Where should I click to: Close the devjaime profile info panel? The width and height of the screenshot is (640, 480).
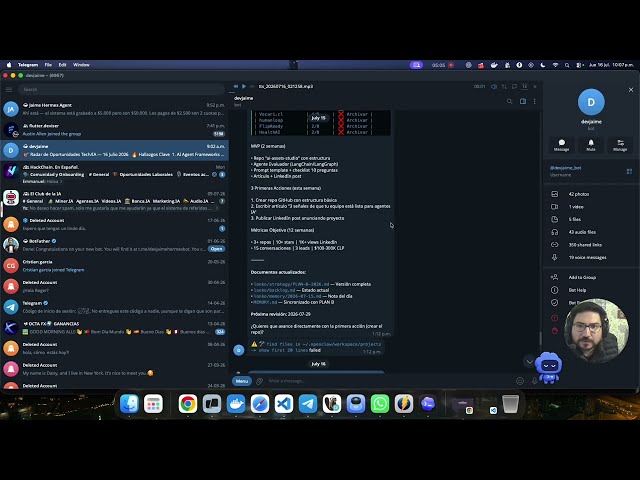[631, 90]
